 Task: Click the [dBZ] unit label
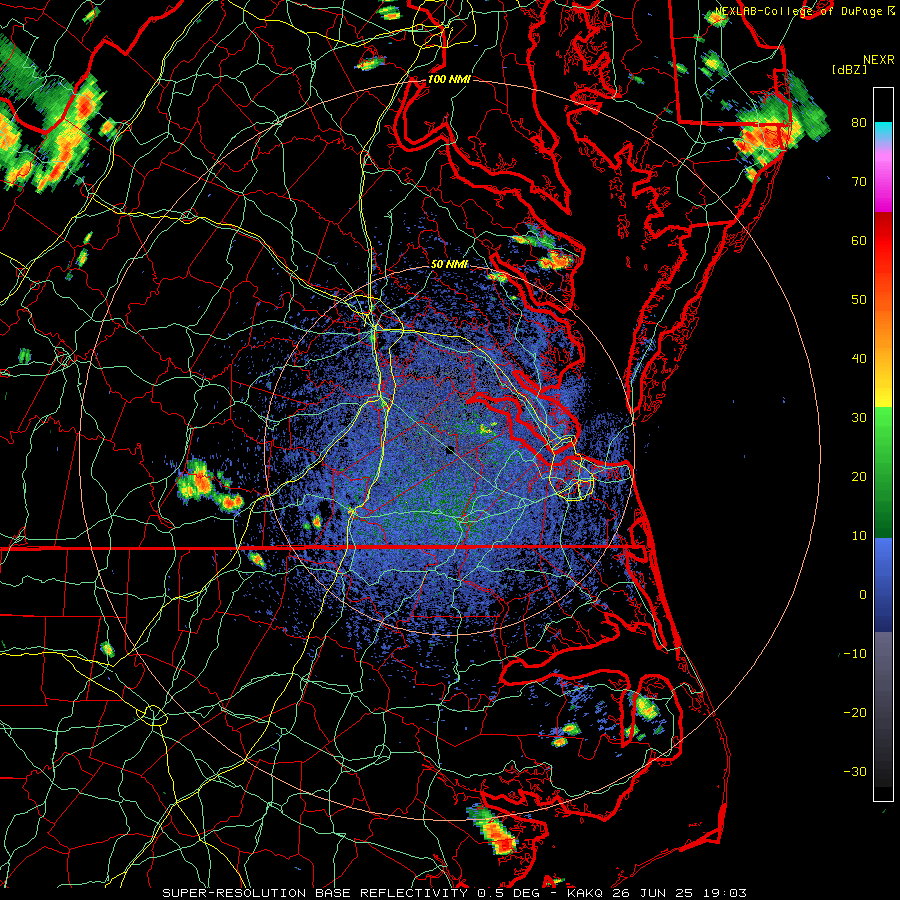[849, 70]
